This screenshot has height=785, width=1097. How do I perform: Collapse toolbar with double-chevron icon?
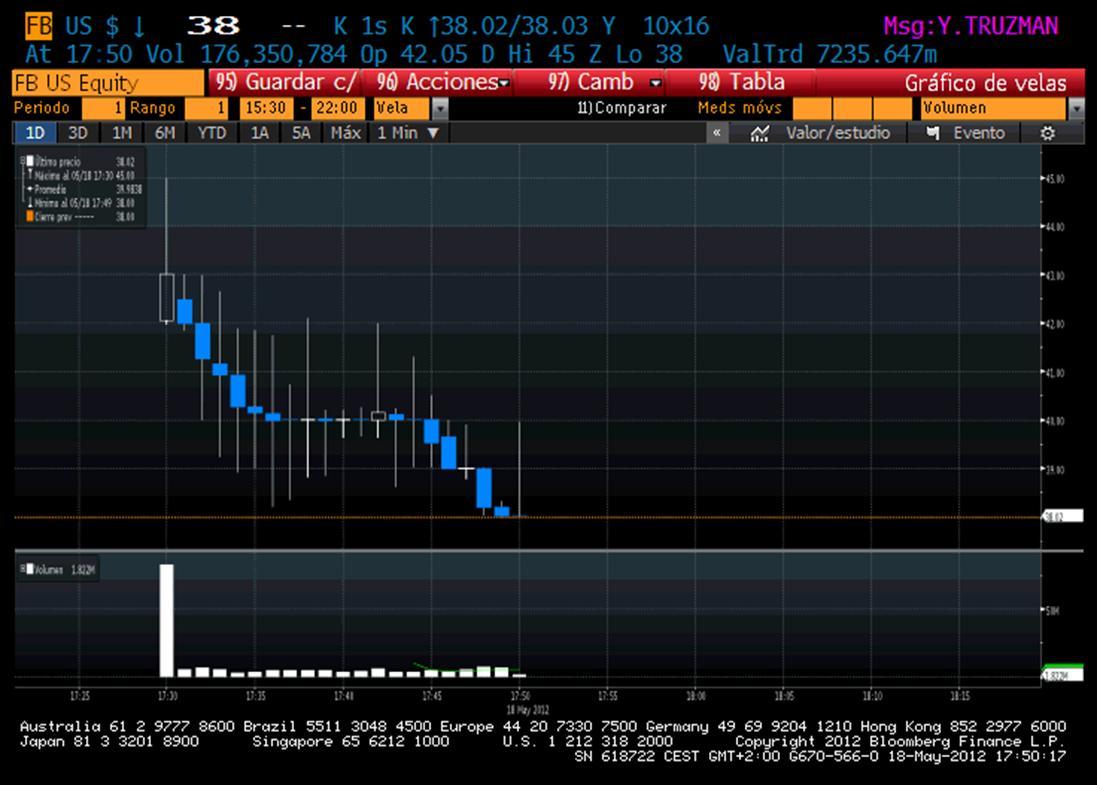point(716,133)
